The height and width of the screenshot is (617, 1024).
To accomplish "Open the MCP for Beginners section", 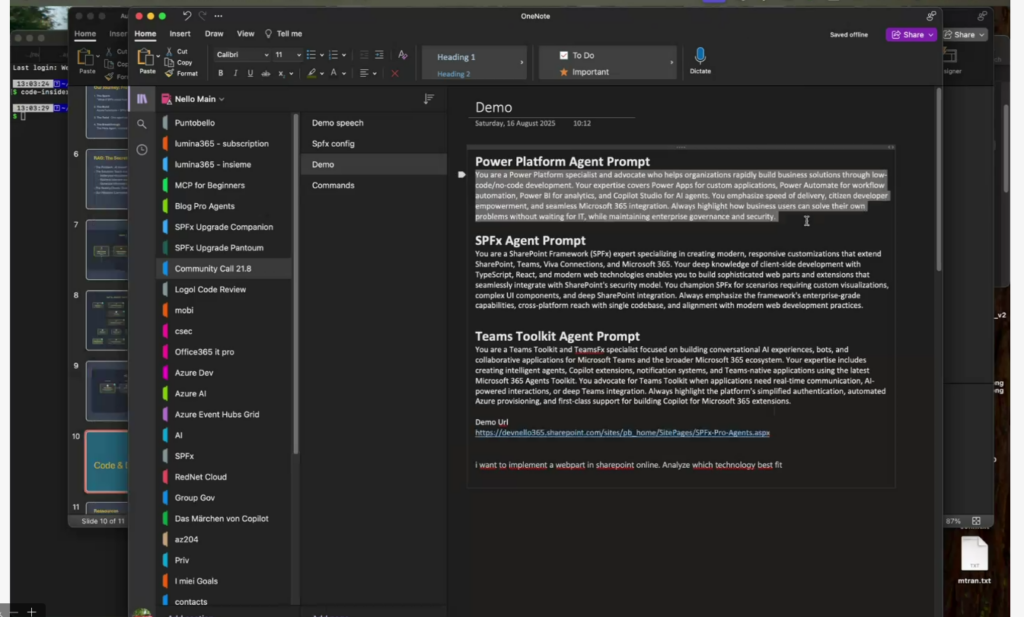I will point(224,185).
